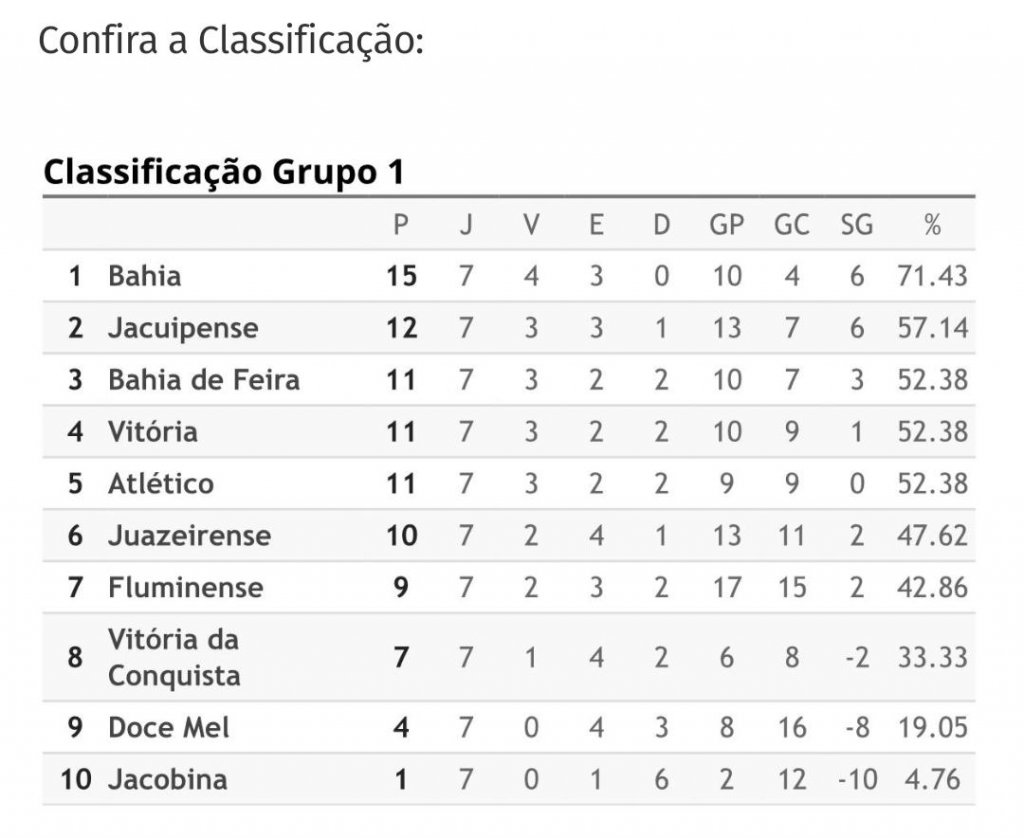Click the Classificação Grupo 1 title

tap(223, 171)
